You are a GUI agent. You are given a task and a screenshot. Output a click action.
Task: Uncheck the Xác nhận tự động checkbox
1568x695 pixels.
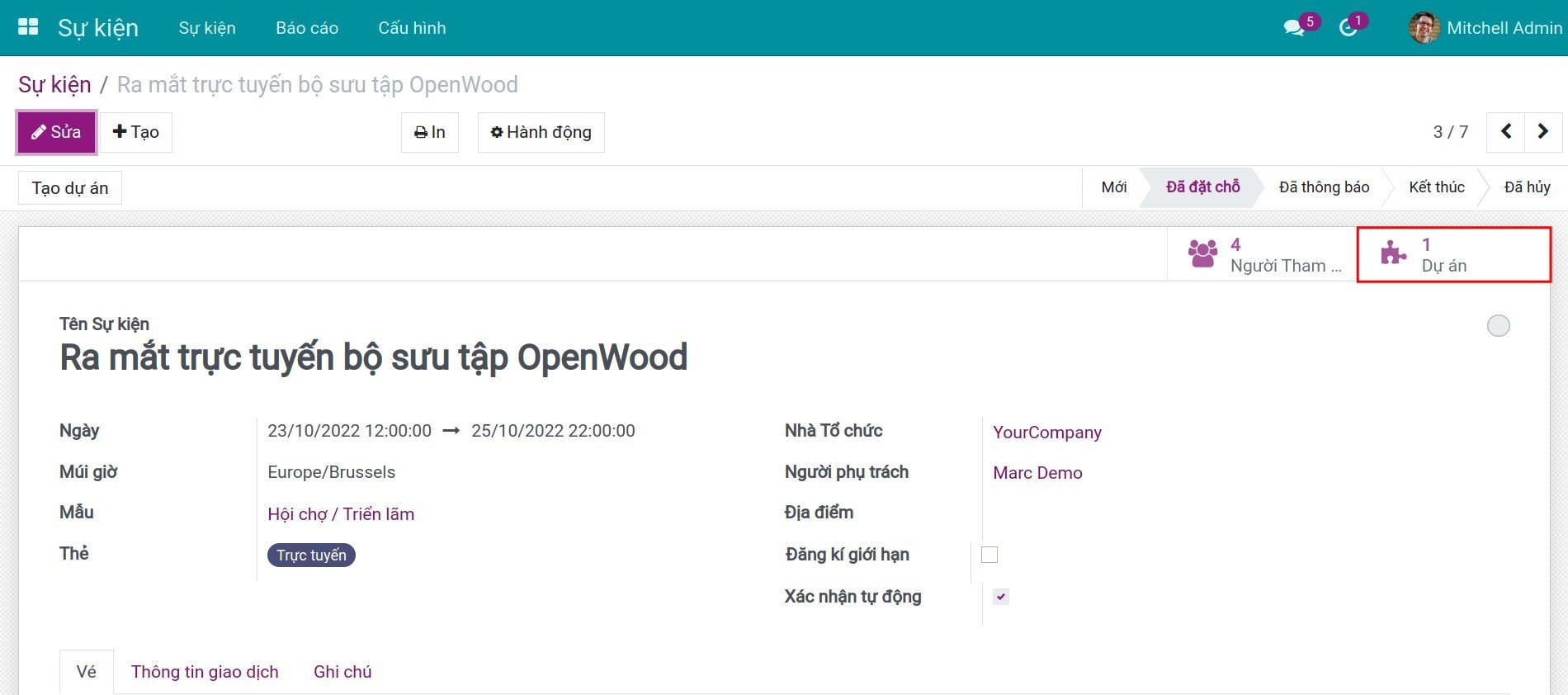tap(1000, 597)
